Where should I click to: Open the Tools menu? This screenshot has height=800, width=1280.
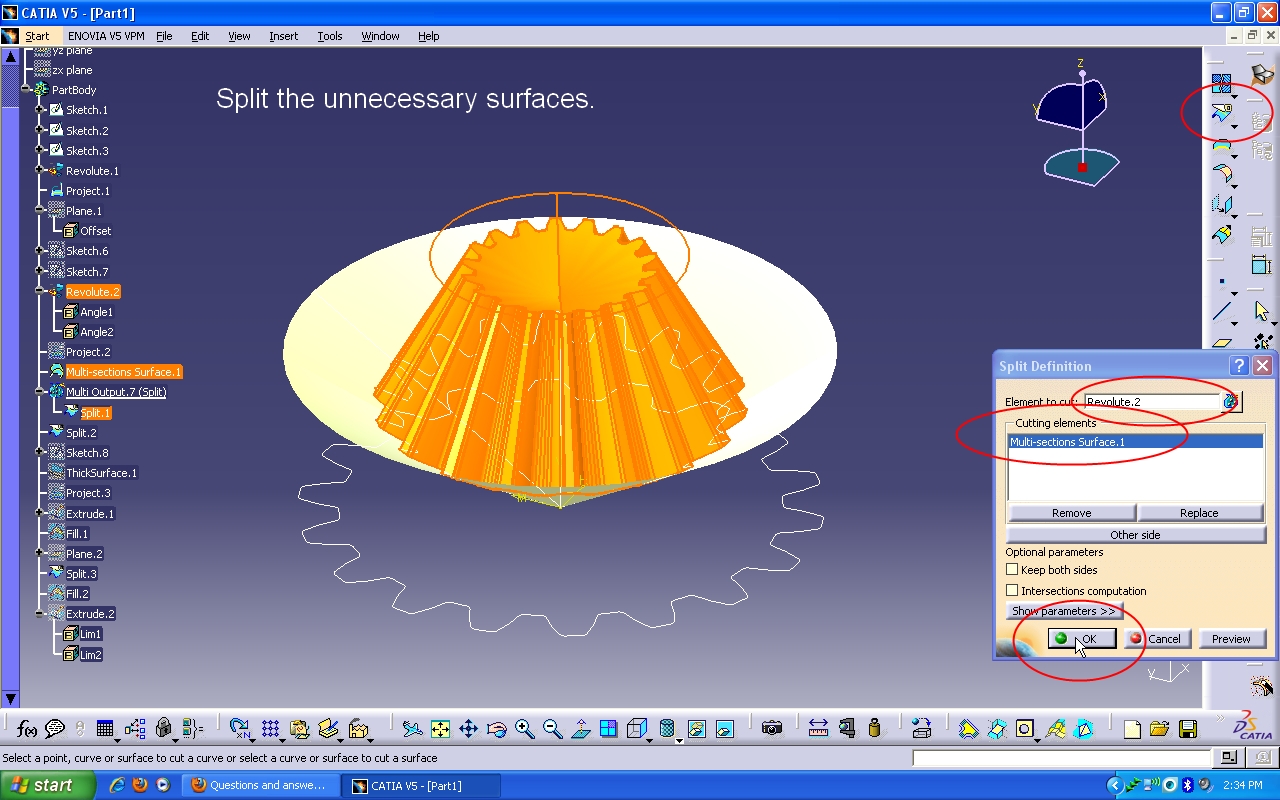(330, 36)
